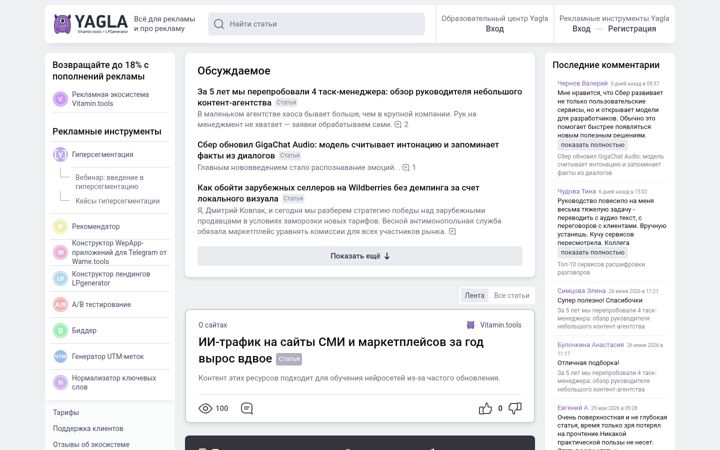720x450 pixels.
Task: Click comment icon of Wildberries article
Action: 452,232
